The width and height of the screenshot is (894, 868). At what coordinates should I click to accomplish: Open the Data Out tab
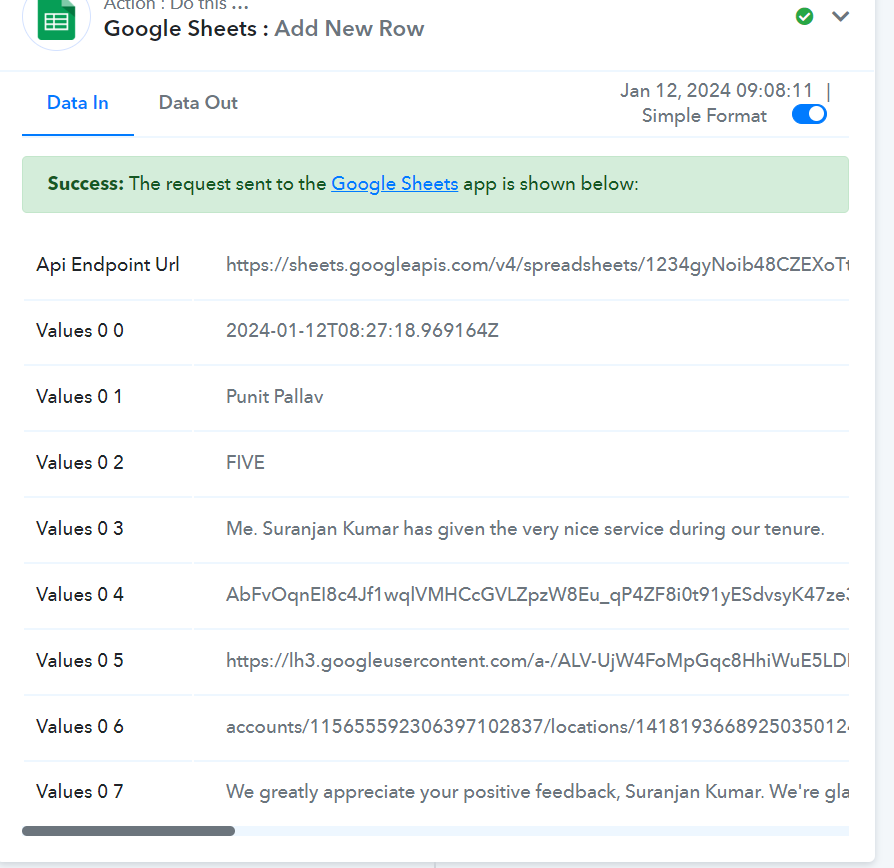[x=198, y=103]
